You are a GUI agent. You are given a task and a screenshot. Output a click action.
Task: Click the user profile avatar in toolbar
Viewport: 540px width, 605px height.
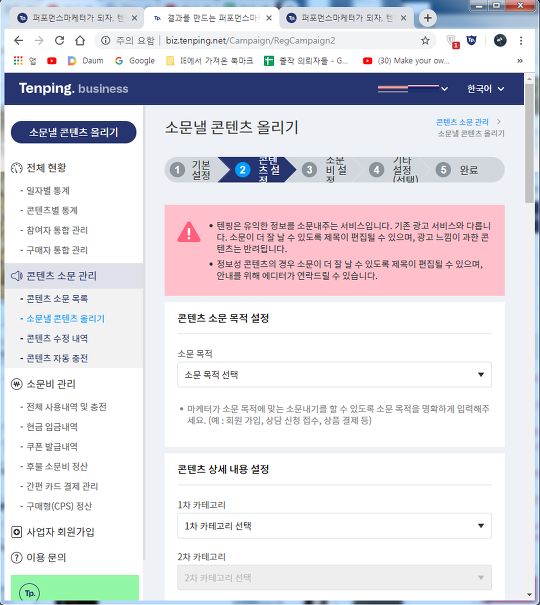pos(500,41)
